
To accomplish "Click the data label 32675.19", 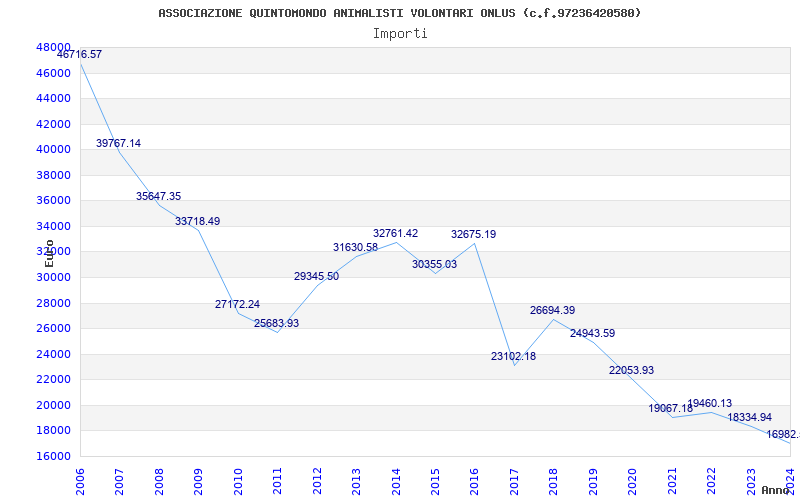I will (x=473, y=235).
